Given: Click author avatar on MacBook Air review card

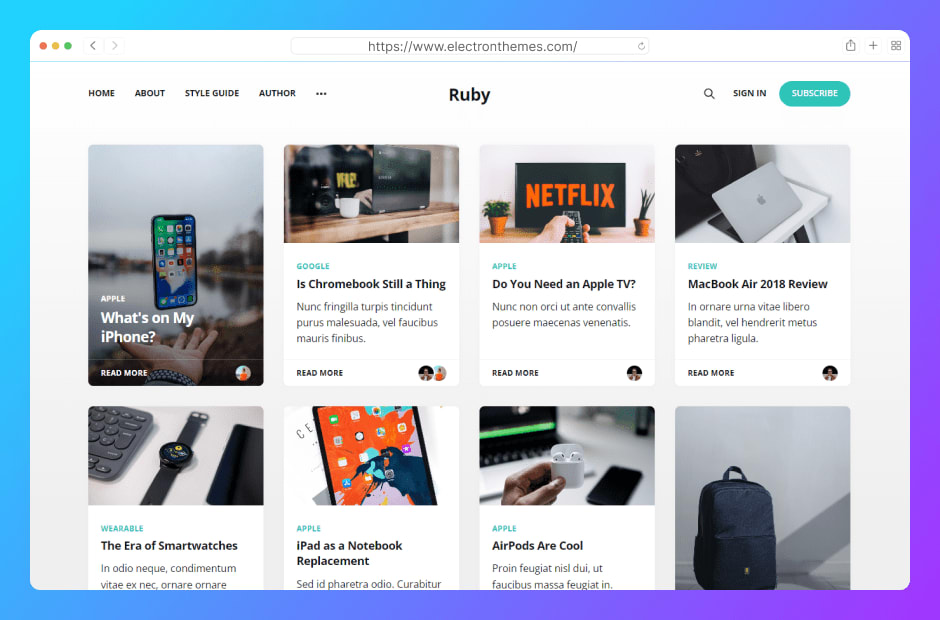Looking at the screenshot, I should [830, 373].
